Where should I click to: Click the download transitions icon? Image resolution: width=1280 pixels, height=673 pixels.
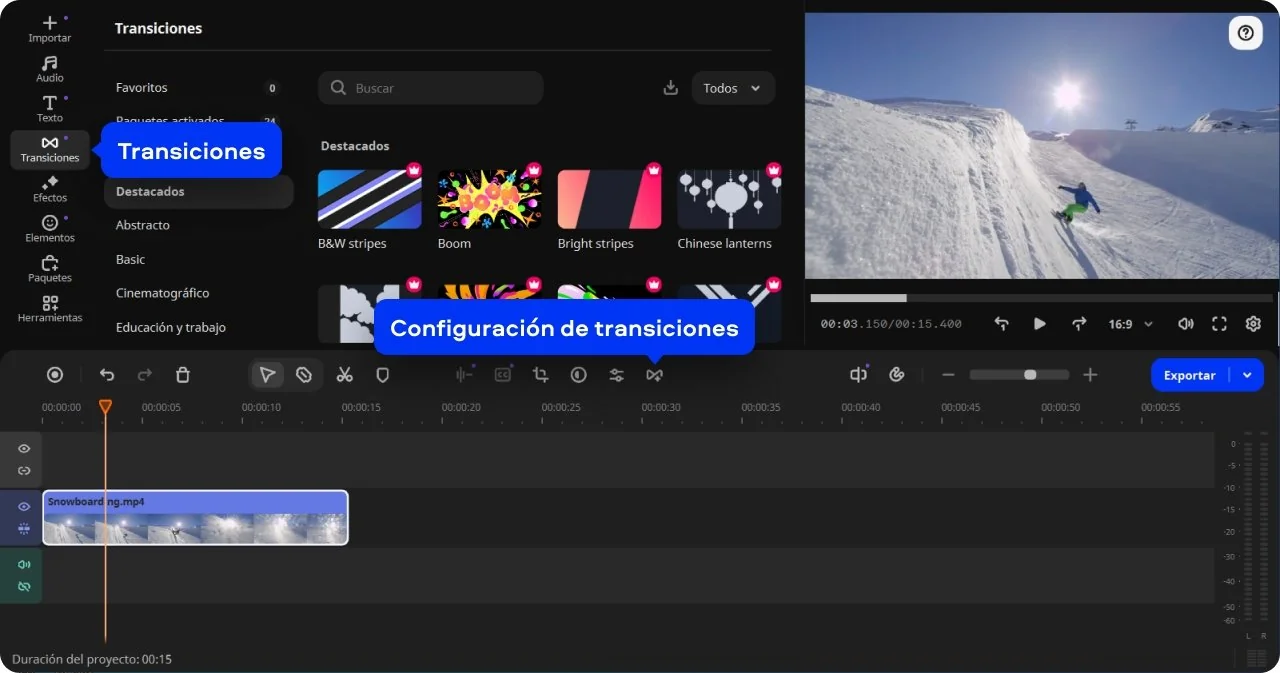(x=670, y=88)
